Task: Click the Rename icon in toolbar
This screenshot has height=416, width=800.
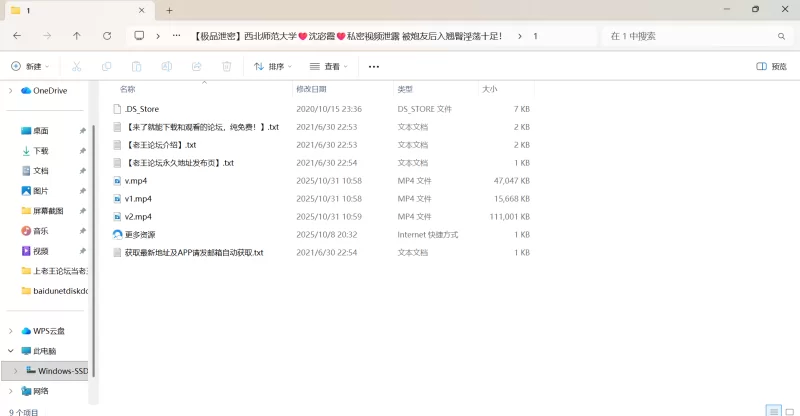Action: (x=166, y=67)
